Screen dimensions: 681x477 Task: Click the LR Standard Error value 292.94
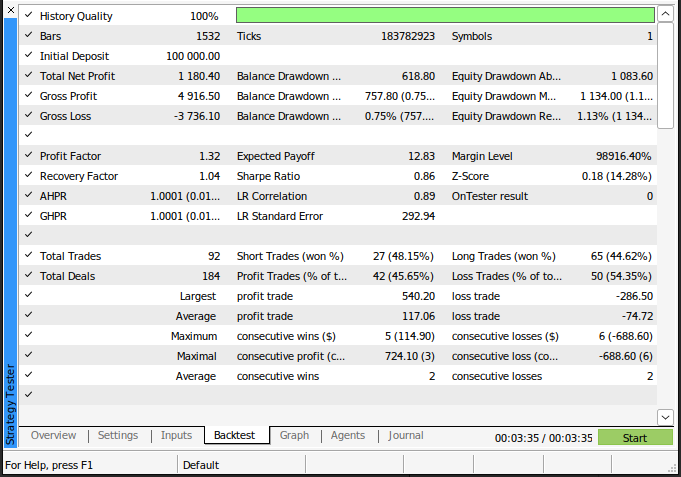click(x=418, y=216)
